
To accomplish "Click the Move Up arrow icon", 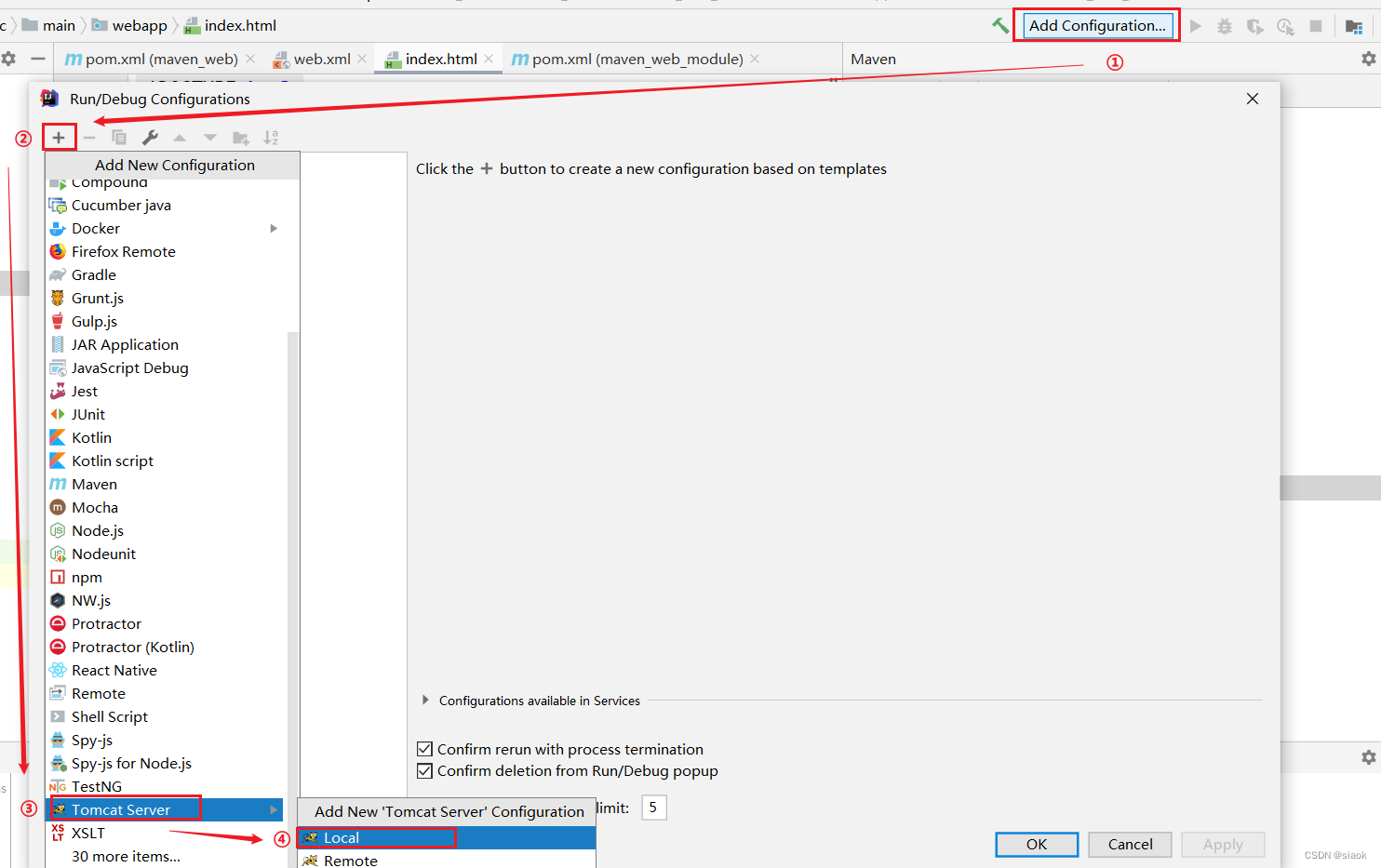I will 180,138.
